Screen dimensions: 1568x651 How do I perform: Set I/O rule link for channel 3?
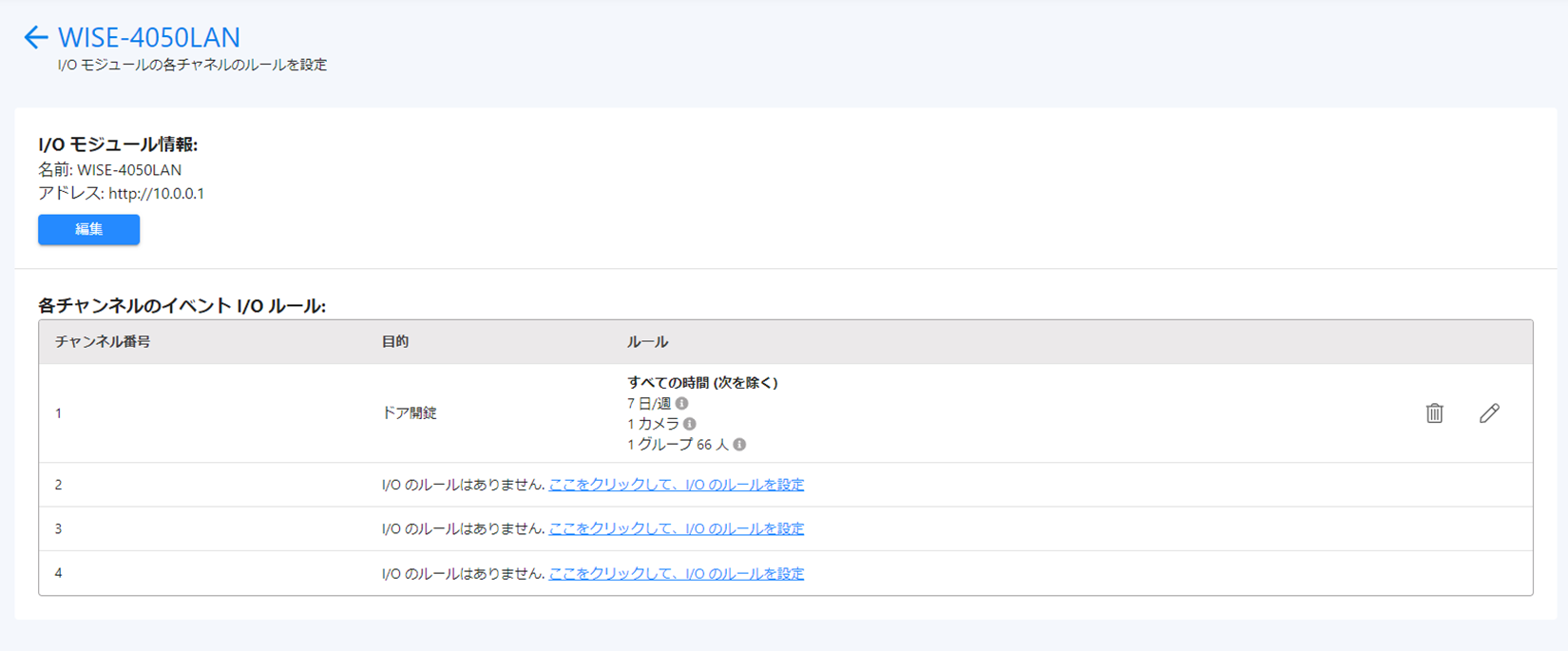tap(677, 528)
